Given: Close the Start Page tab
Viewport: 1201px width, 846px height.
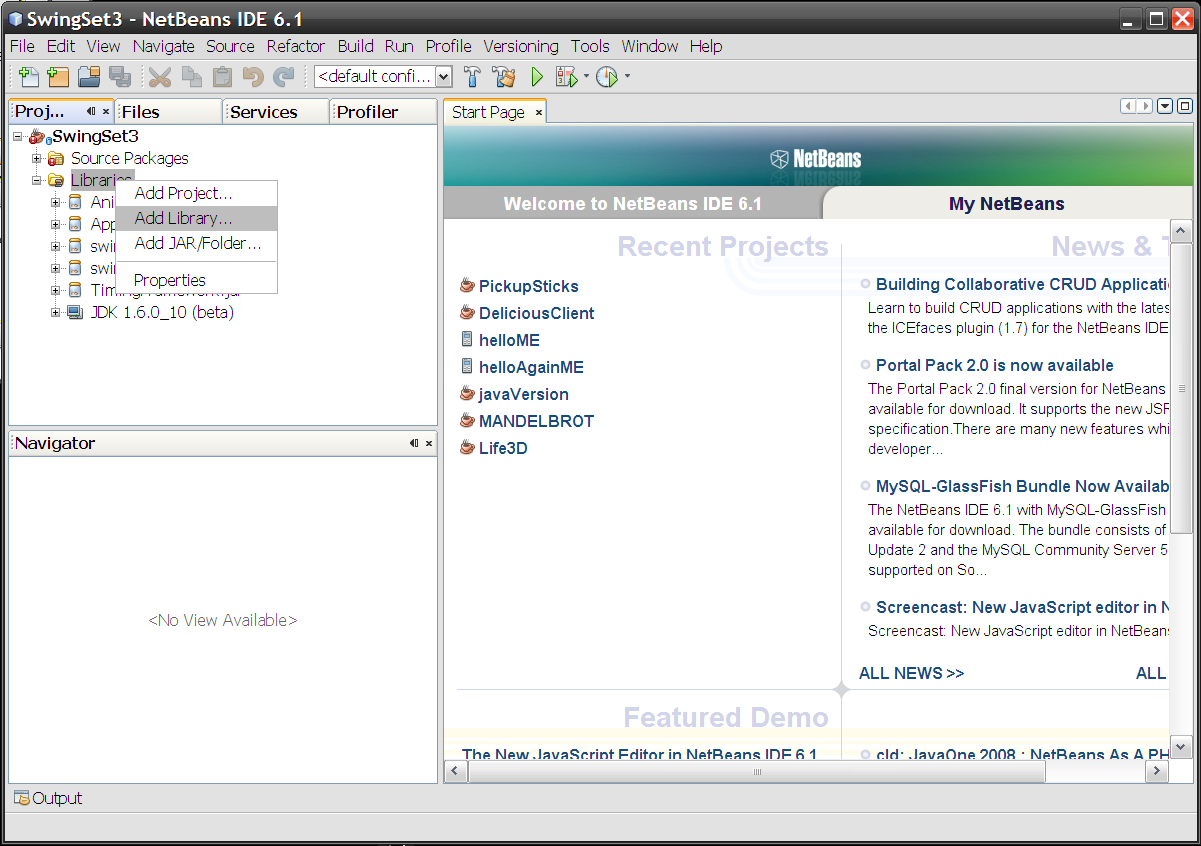Looking at the screenshot, I should pyautogui.click(x=538, y=113).
